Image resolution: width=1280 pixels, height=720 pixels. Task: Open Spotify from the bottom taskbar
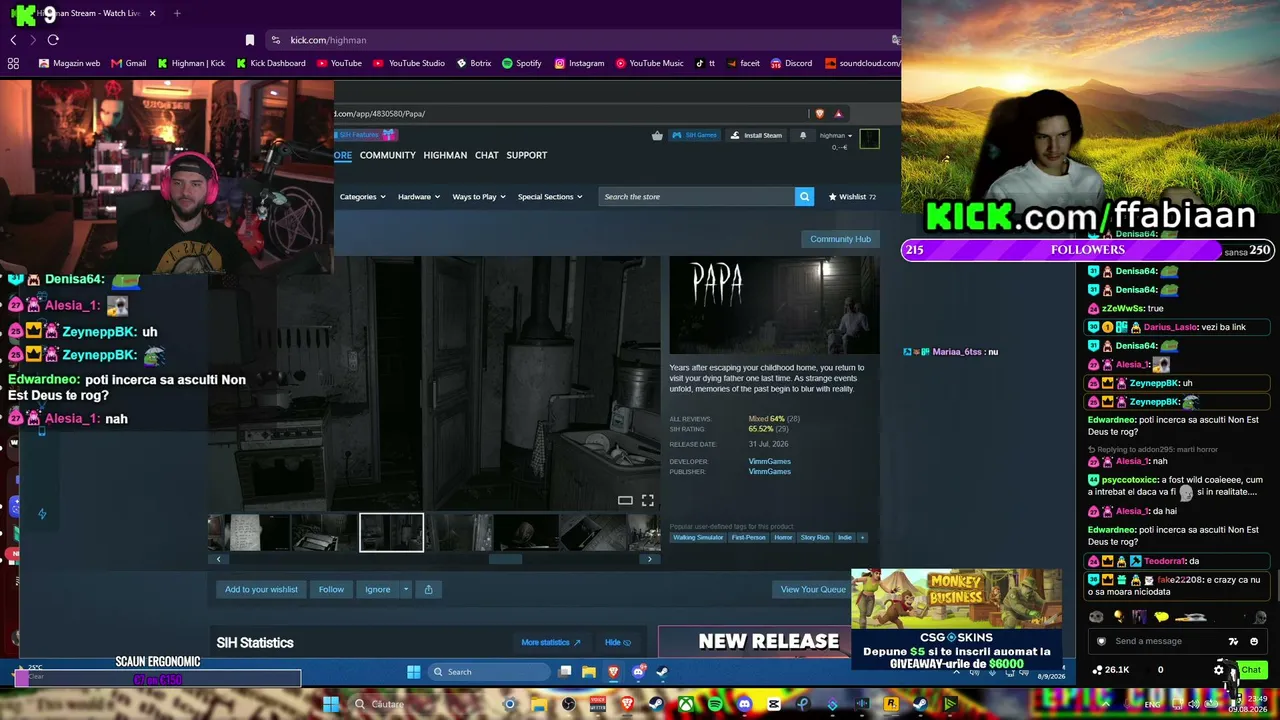(715, 704)
